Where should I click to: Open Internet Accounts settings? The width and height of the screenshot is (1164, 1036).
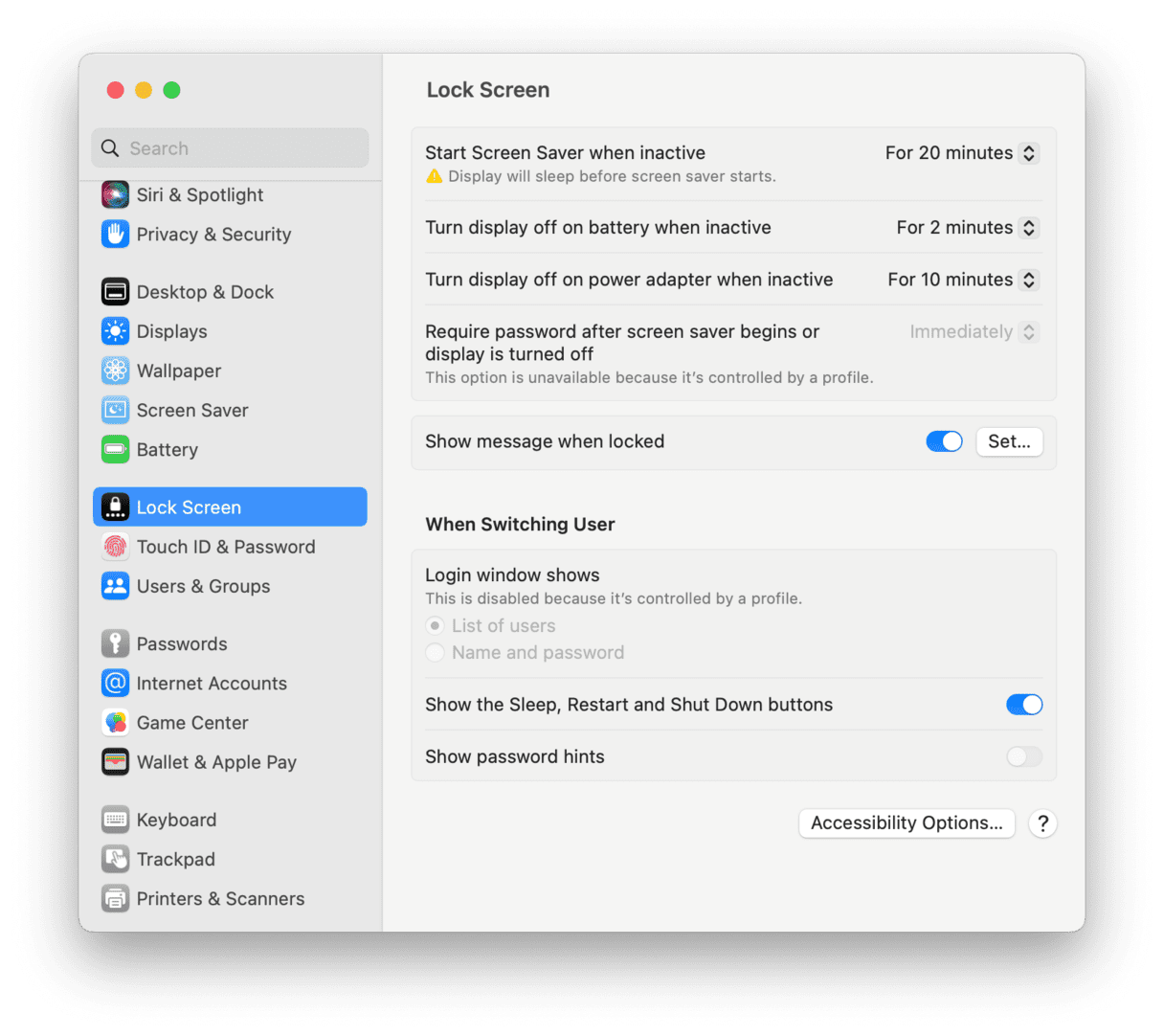(115, 683)
